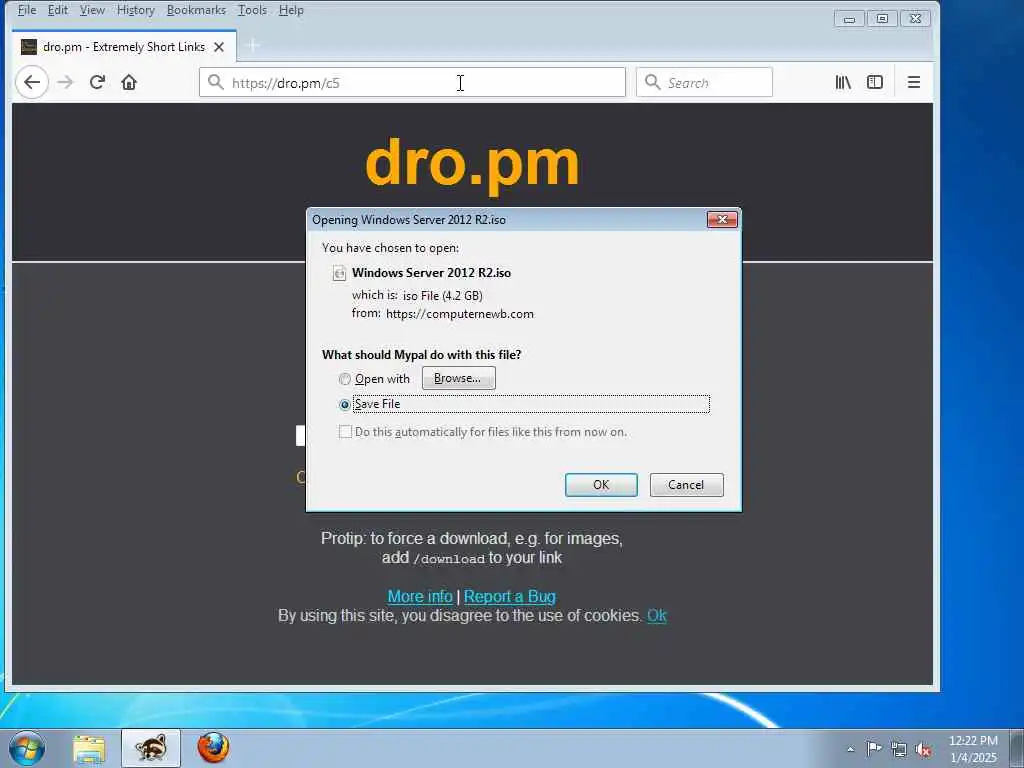Click the Windows Server 2012 R2.iso filename
Image resolution: width=1024 pixels, height=768 pixels.
tap(431, 273)
